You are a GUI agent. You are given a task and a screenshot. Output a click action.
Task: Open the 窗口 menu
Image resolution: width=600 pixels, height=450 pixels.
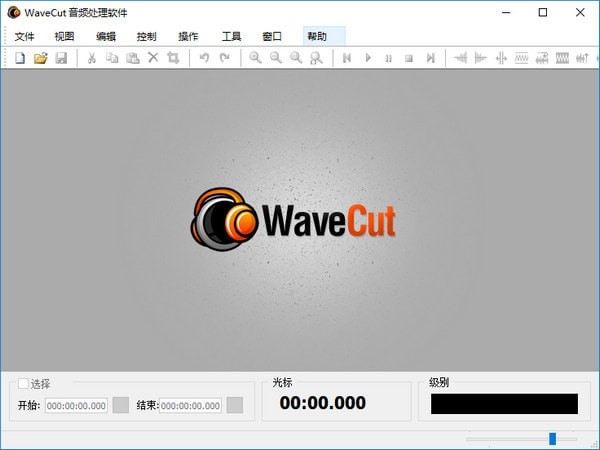pyautogui.click(x=272, y=36)
